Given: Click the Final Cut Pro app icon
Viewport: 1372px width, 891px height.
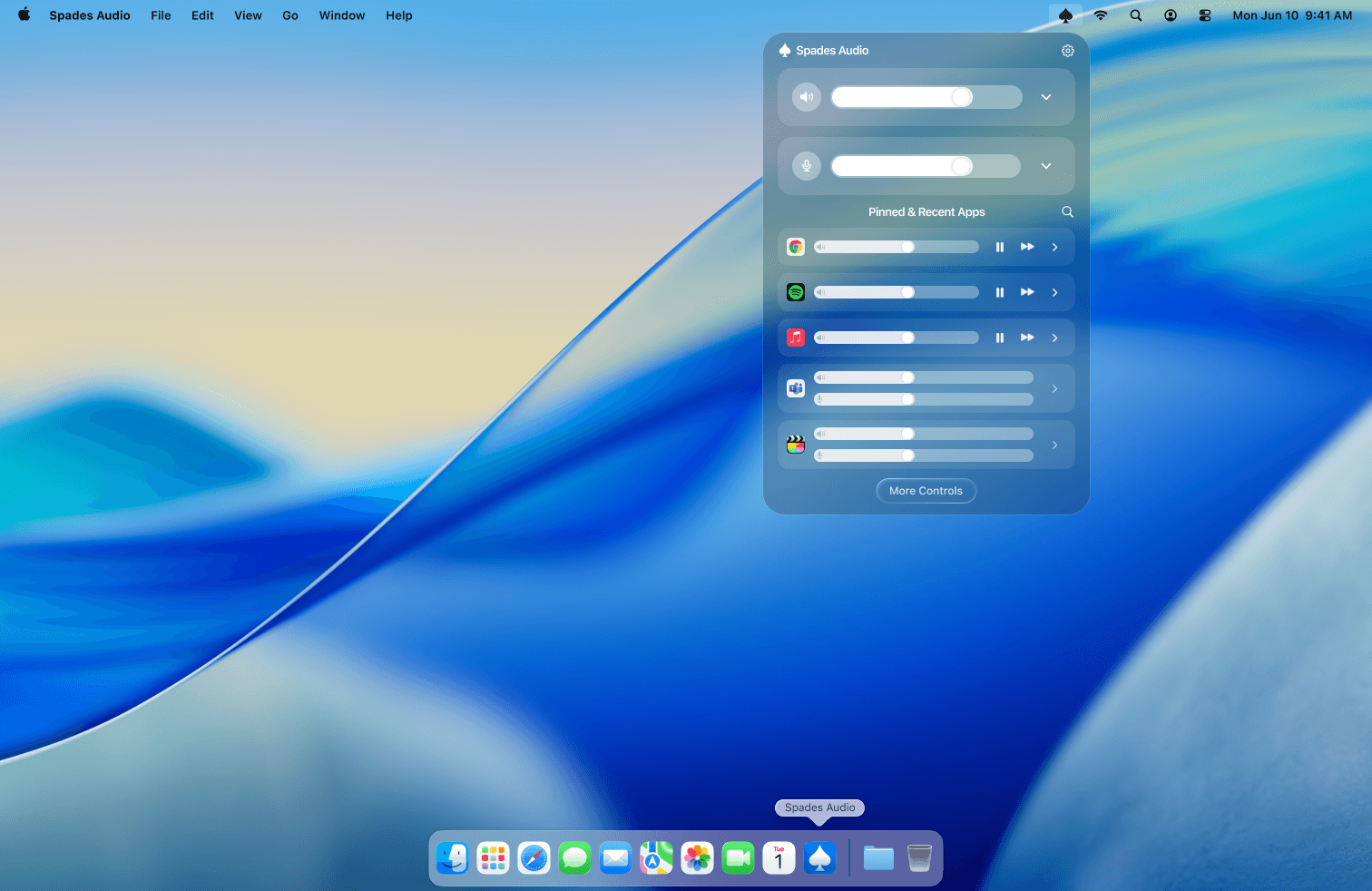Looking at the screenshot, I should point(795,445).
